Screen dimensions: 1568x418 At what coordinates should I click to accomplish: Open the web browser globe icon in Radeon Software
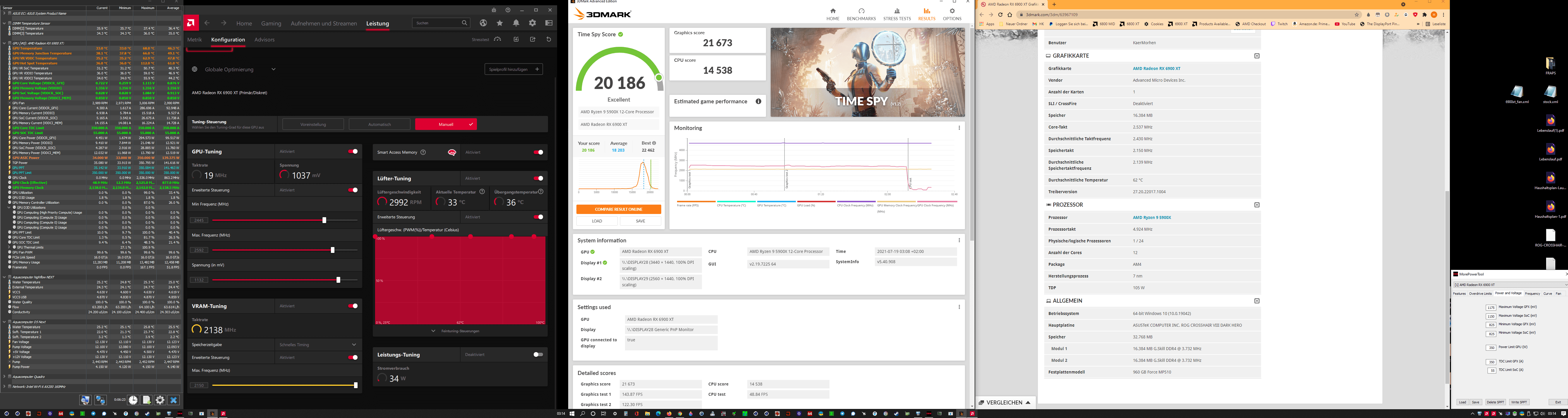click(x=483, y=23)
